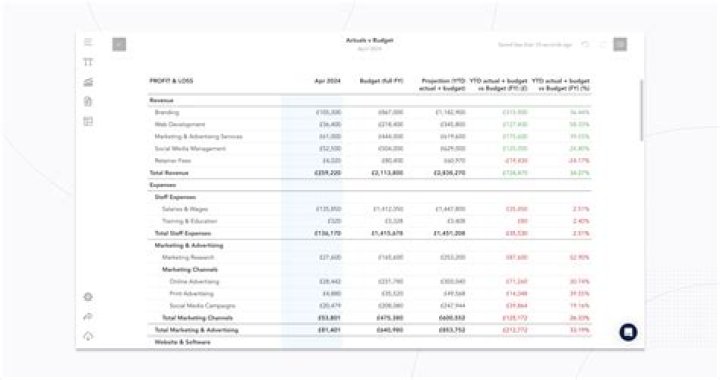This screenshot has height=380, width=720.
Task: Select the text tool icon in sidebar
Action: 88,62
